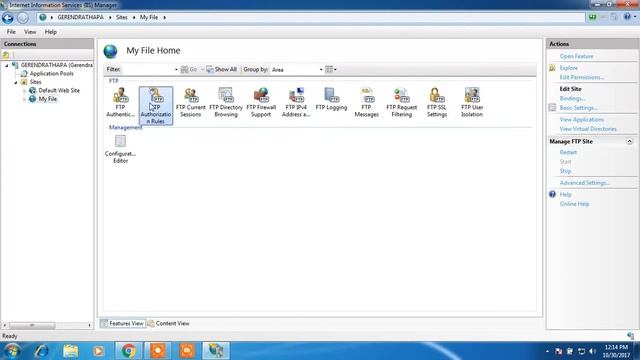Click the Filter input field
Image resolution: width=640 pixels, height=360 pixels.
point(147,70)
